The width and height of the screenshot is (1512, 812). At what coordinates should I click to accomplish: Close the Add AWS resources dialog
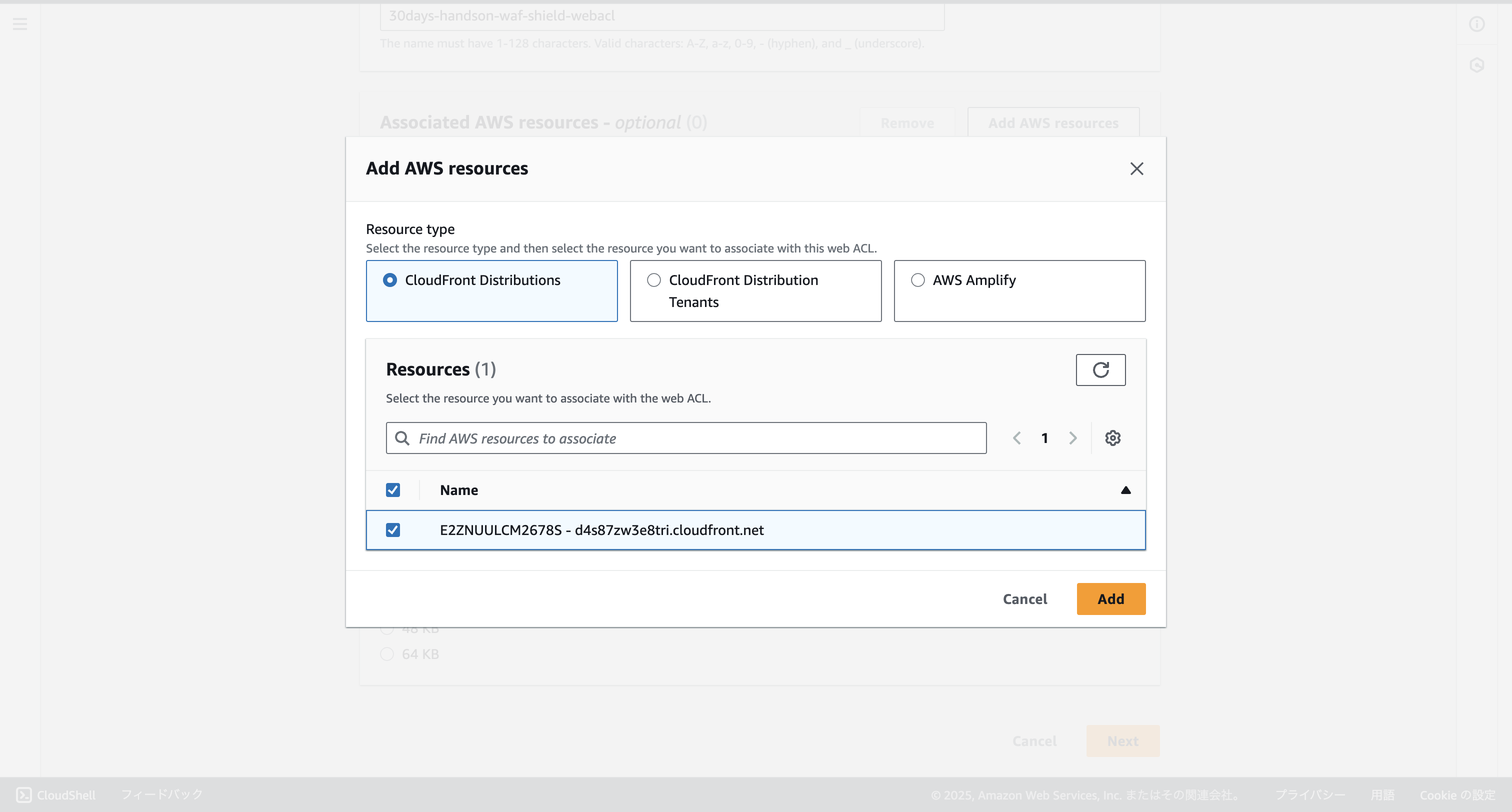click(x=1136, y=168)
